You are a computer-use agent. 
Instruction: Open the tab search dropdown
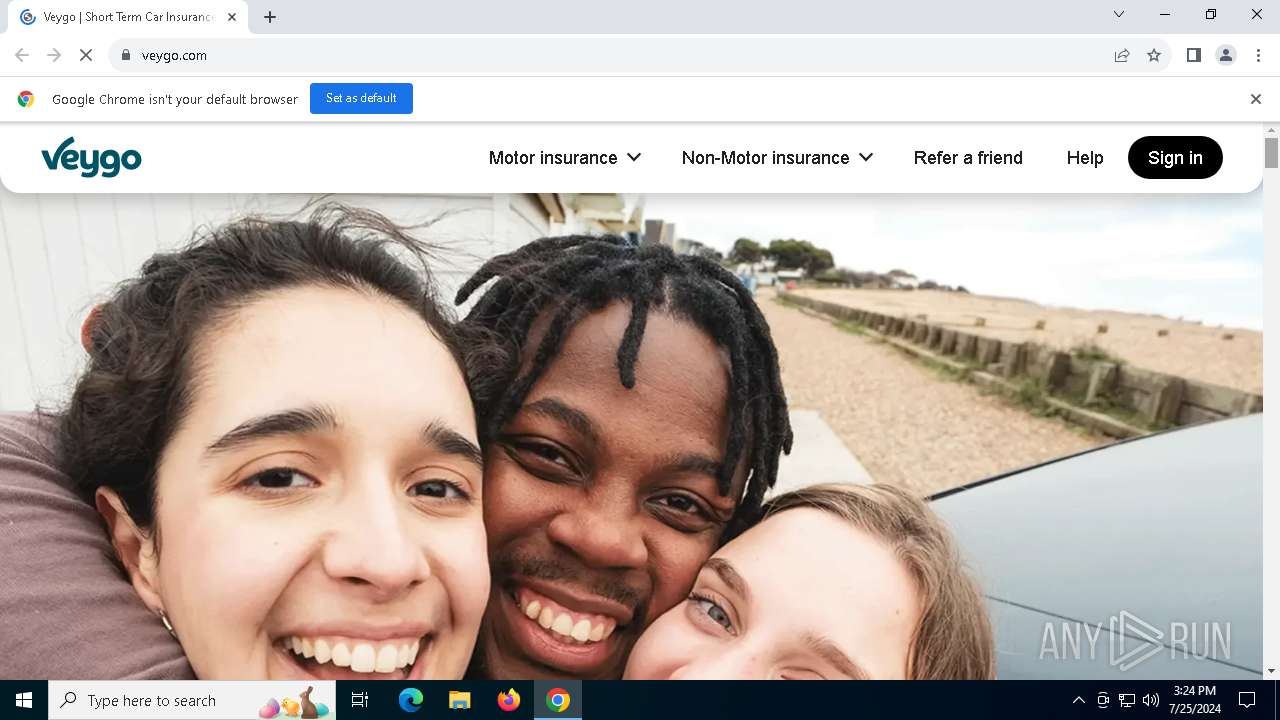pos(1119,14)
